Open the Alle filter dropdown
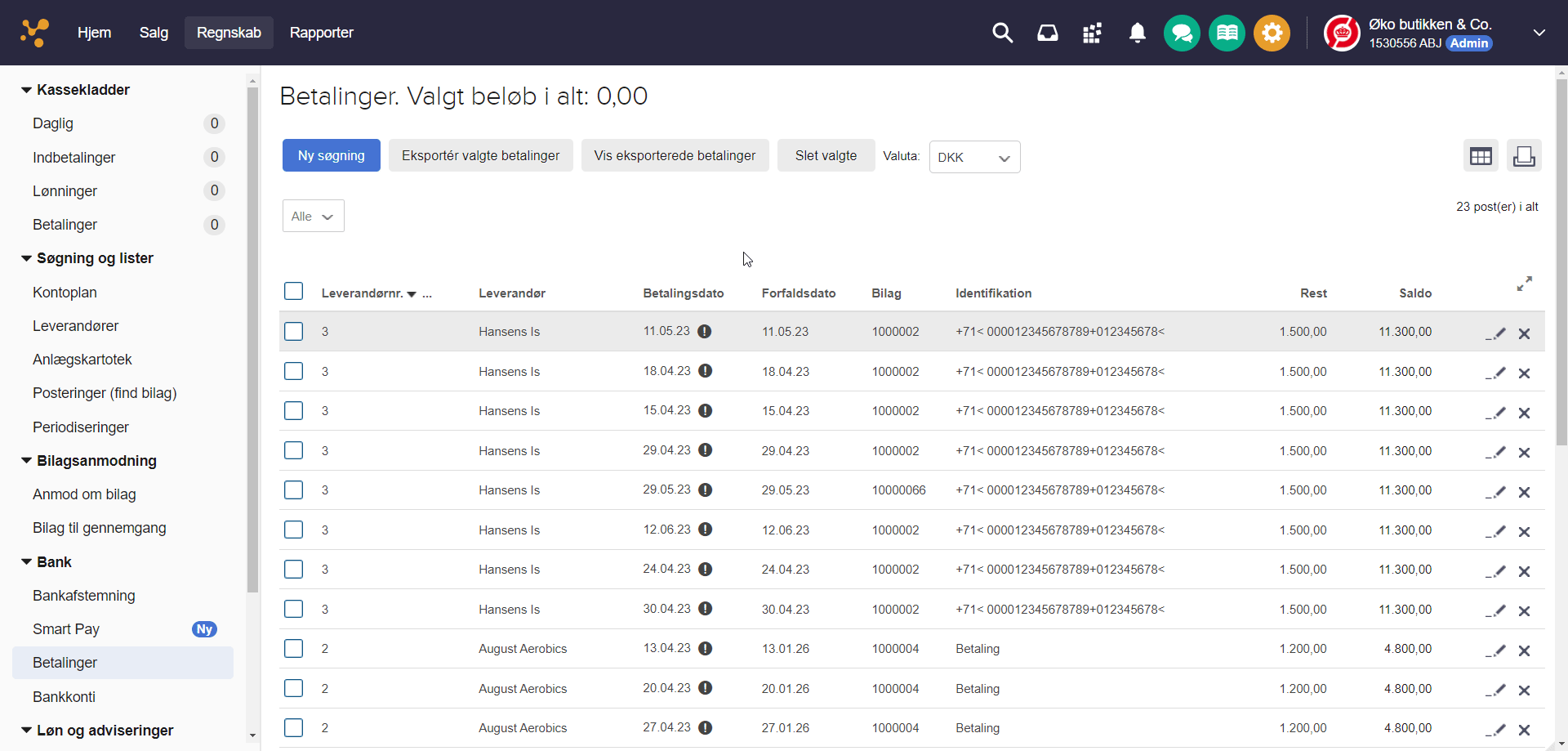Viewport: 1568px width, 751px height. point(313,217)
